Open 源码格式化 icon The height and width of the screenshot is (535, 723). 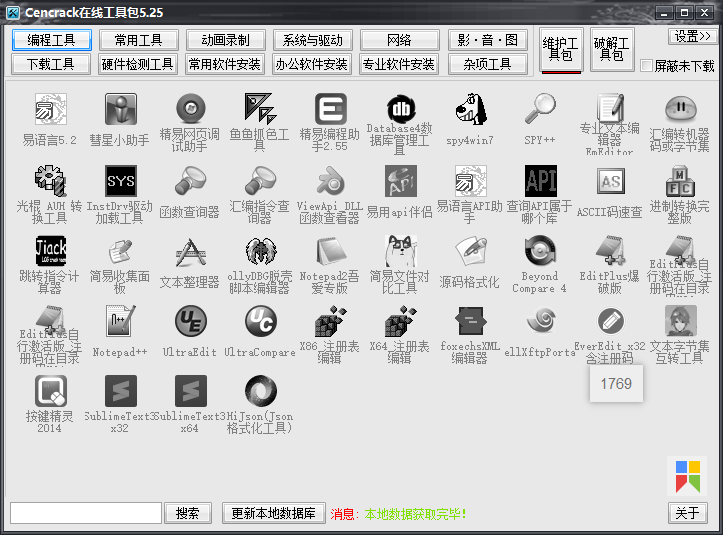point(471,251)
